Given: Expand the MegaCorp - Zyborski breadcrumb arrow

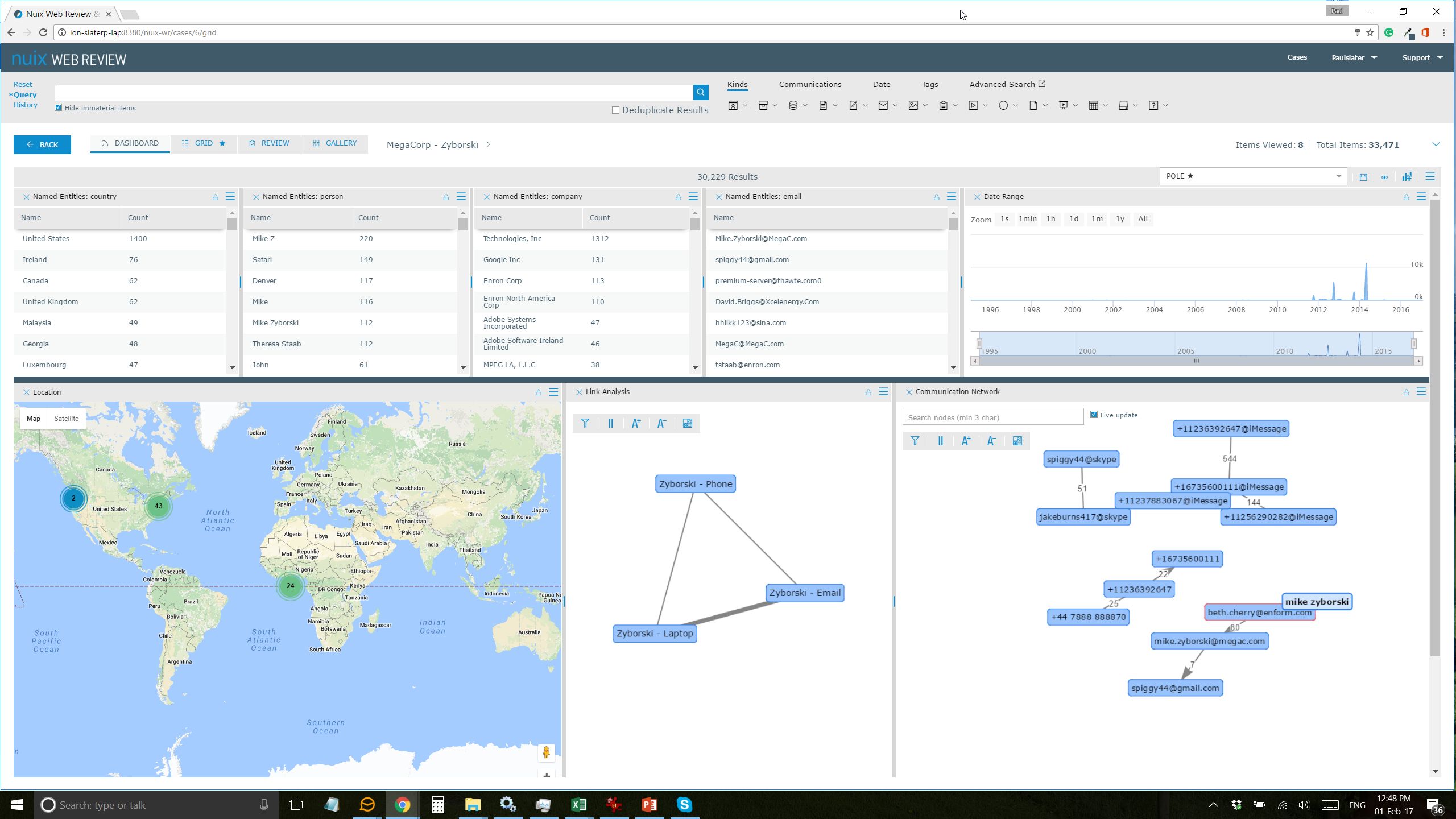Looking at the screenshot, I should (489, 144).
